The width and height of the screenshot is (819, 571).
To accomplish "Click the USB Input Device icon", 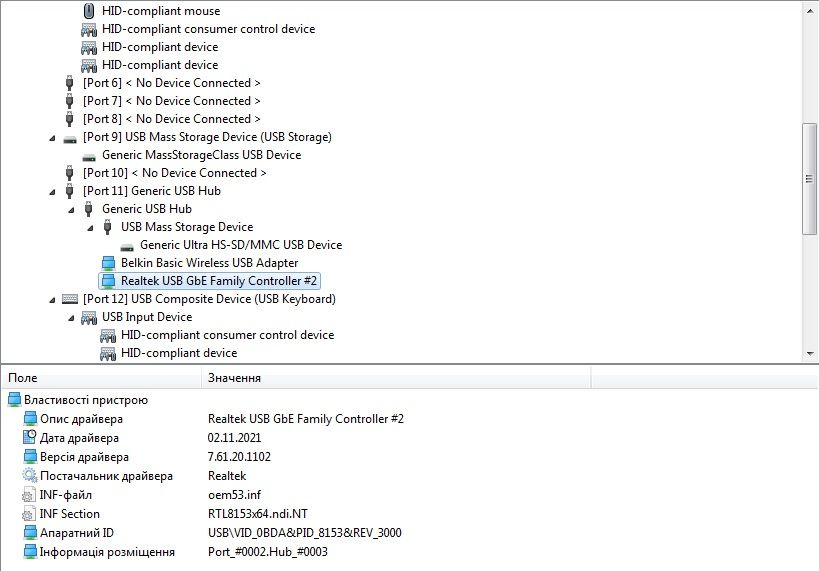I will pyautogui.click(x=89, y=318).
